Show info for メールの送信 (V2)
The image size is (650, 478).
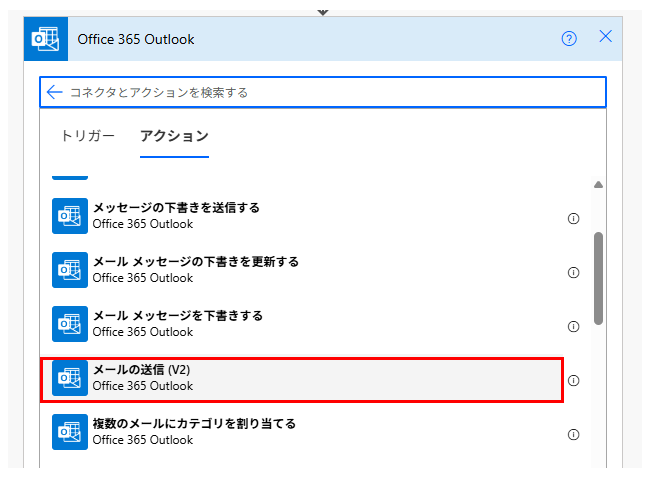[x=573, y=381]
